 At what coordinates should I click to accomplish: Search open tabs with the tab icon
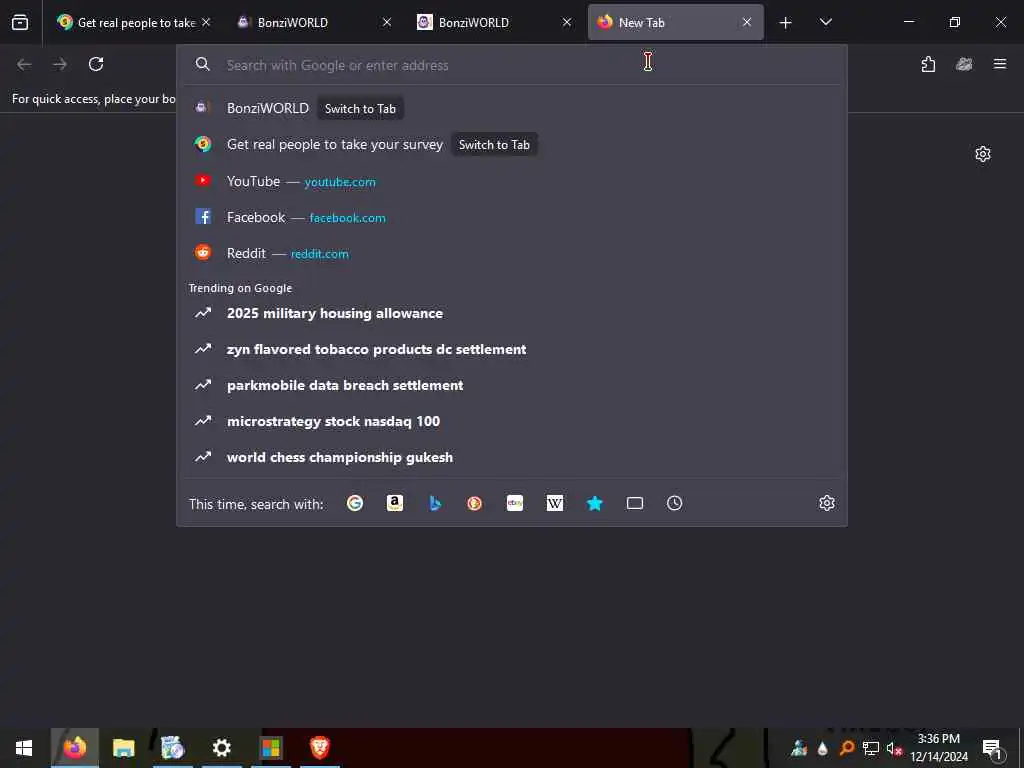click(x=635, y=503)
